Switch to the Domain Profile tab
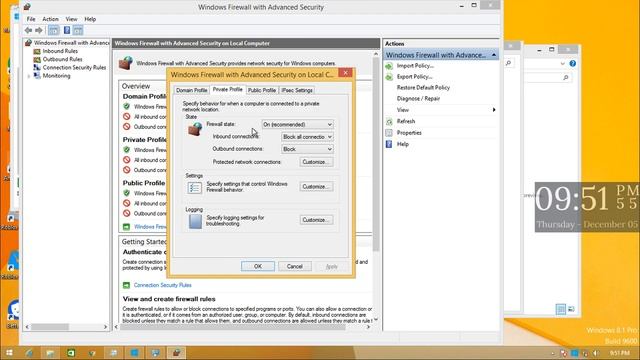Viewport: 640px width, 360px height. [x=191, y=90]
